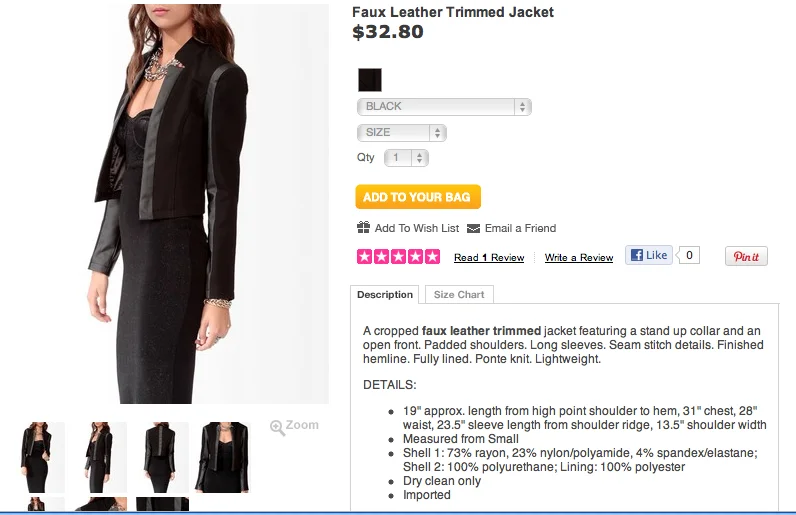Click the Facebook Like button
The width and height of the screenshot is (796, 515).
649,255
